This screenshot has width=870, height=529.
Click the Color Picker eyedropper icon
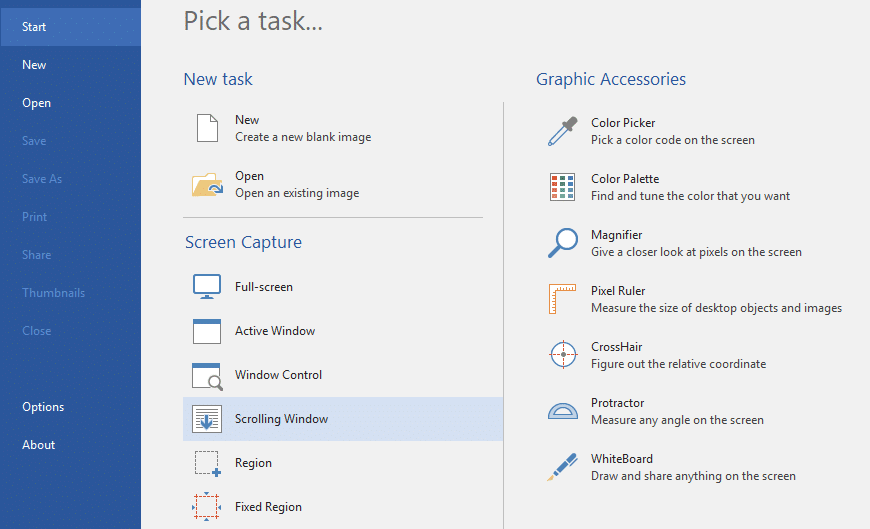click(x=563, y=131)
